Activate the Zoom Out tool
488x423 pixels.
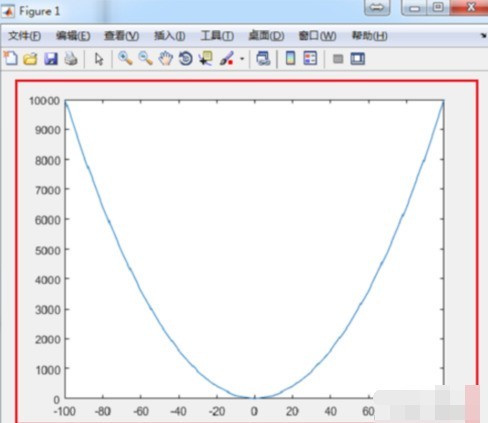tap(146, 59)
